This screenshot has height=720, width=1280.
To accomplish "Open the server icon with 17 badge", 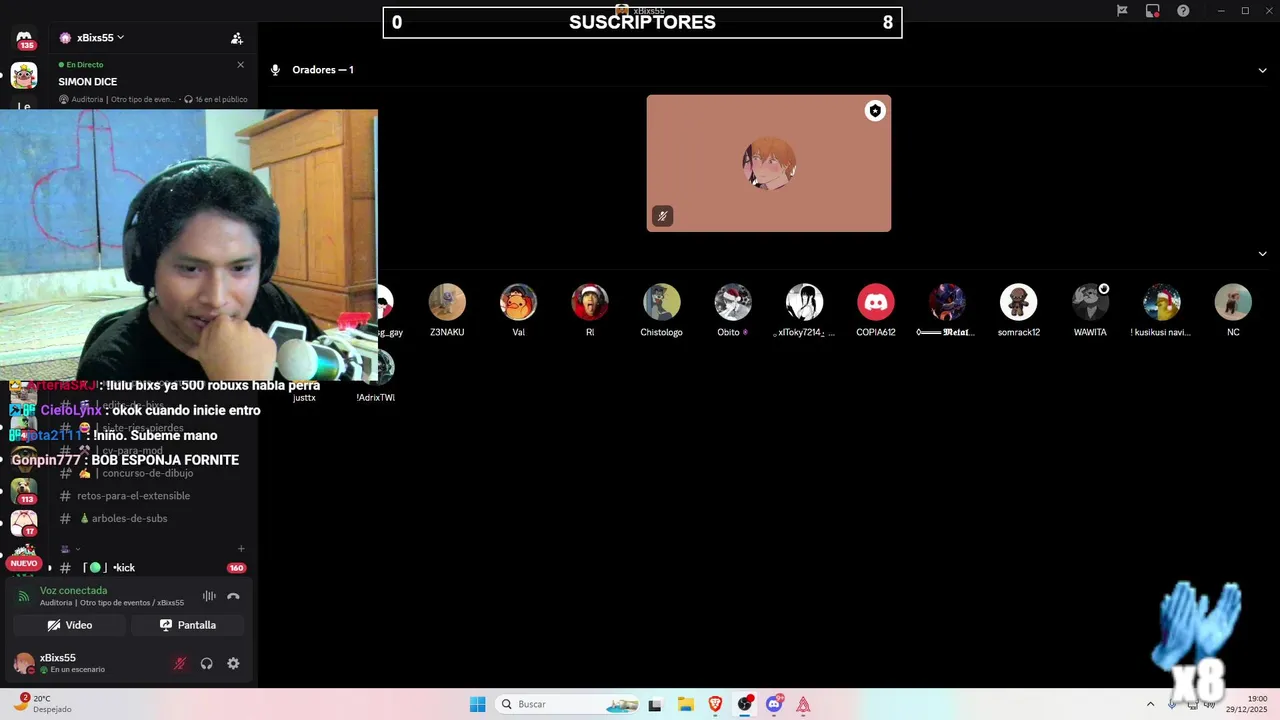I will (24, 523).
